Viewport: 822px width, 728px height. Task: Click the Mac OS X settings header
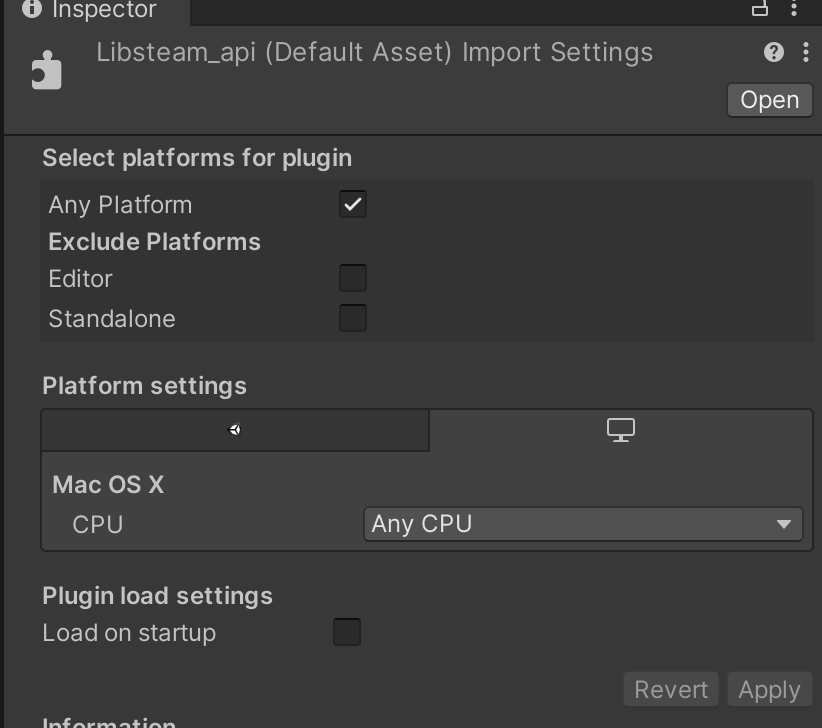pos(108,484)
